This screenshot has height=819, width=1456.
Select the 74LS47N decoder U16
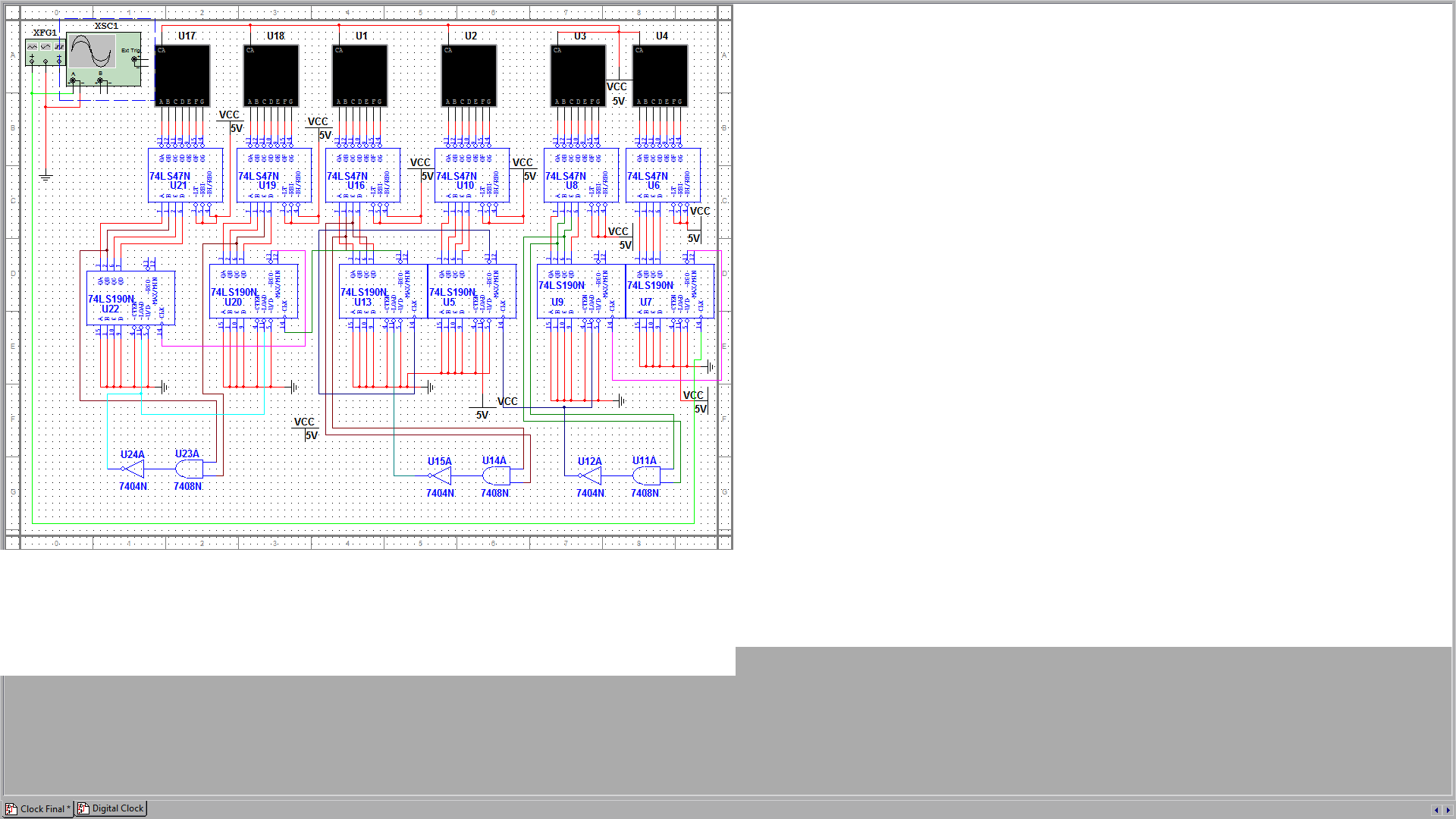363,175
